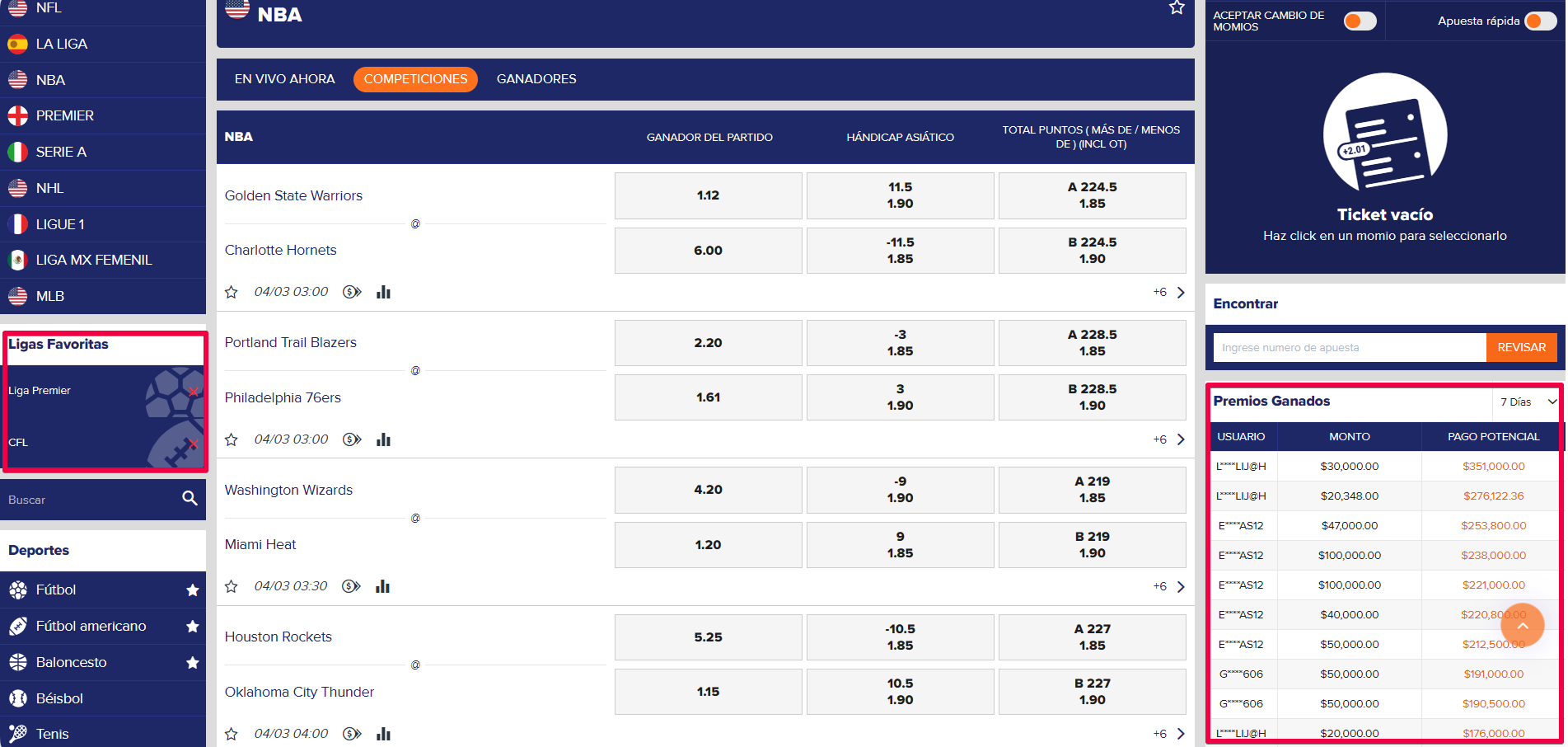Remove CFL from favorite leagues
Image resolution: width=1568 pixels, height=747 pixels.
[193, 444]
